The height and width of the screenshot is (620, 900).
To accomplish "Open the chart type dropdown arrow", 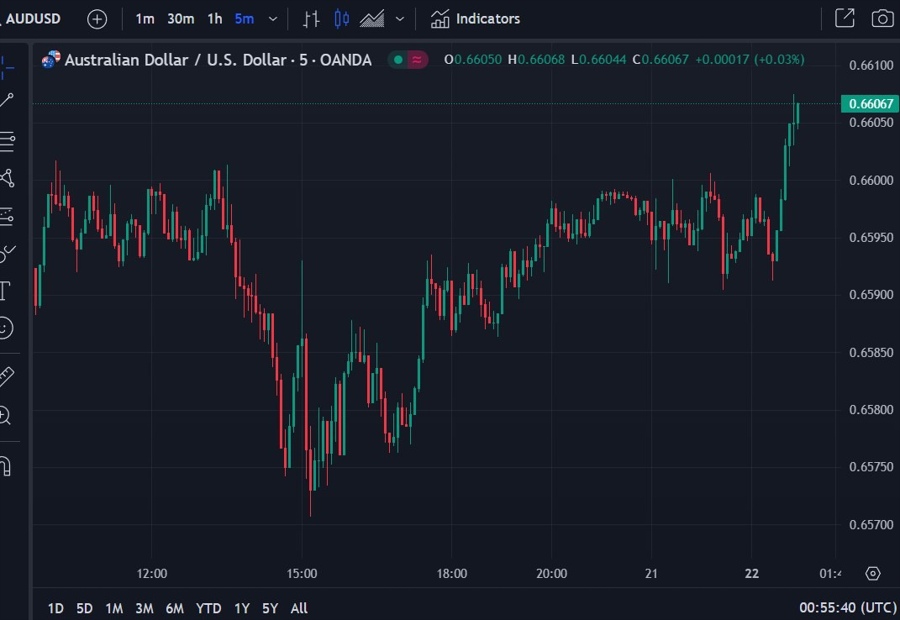I will [399, 18].
